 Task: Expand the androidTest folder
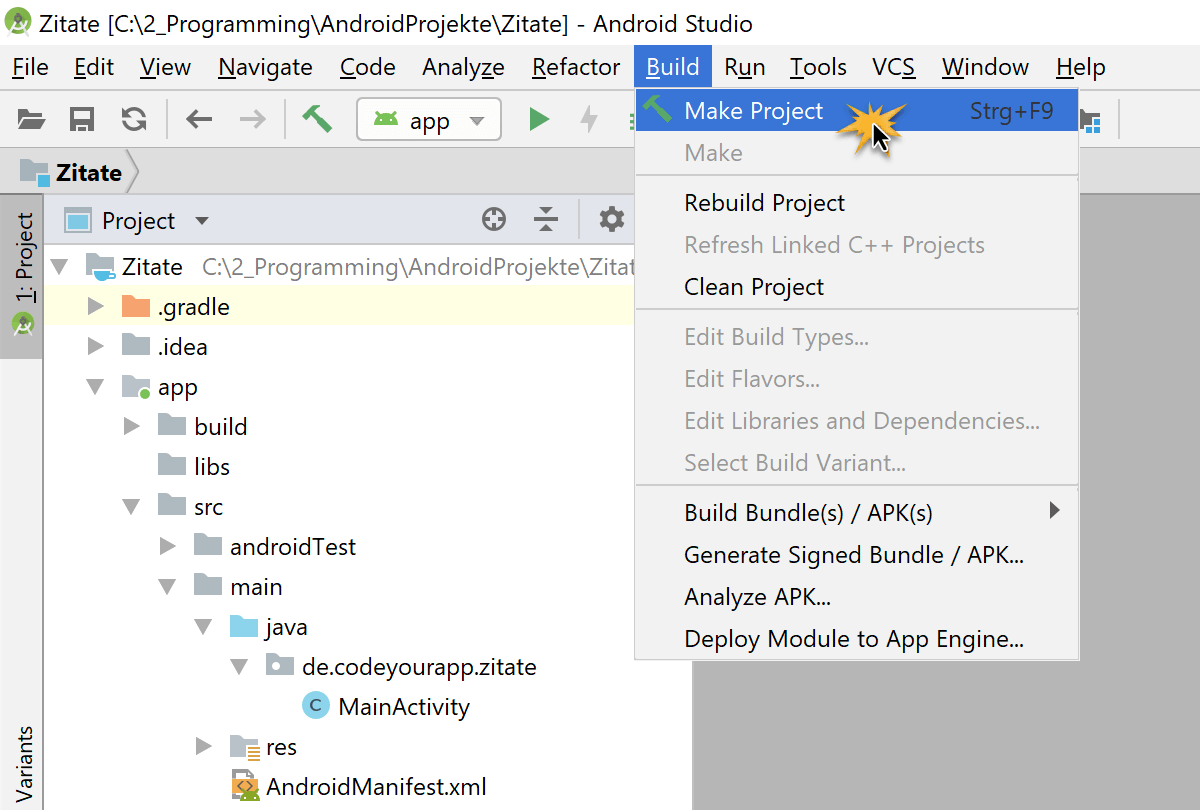(168, 547)
